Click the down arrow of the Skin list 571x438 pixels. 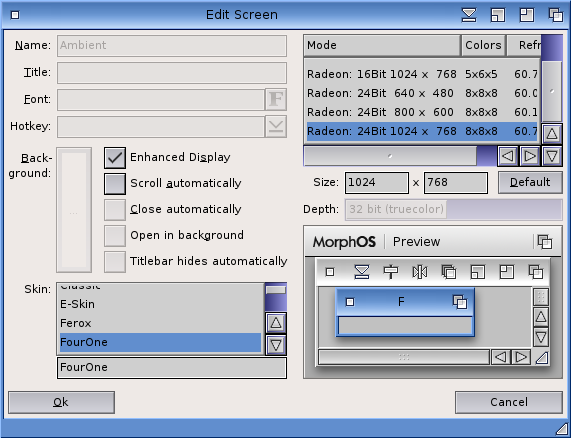tap(276, 345)
